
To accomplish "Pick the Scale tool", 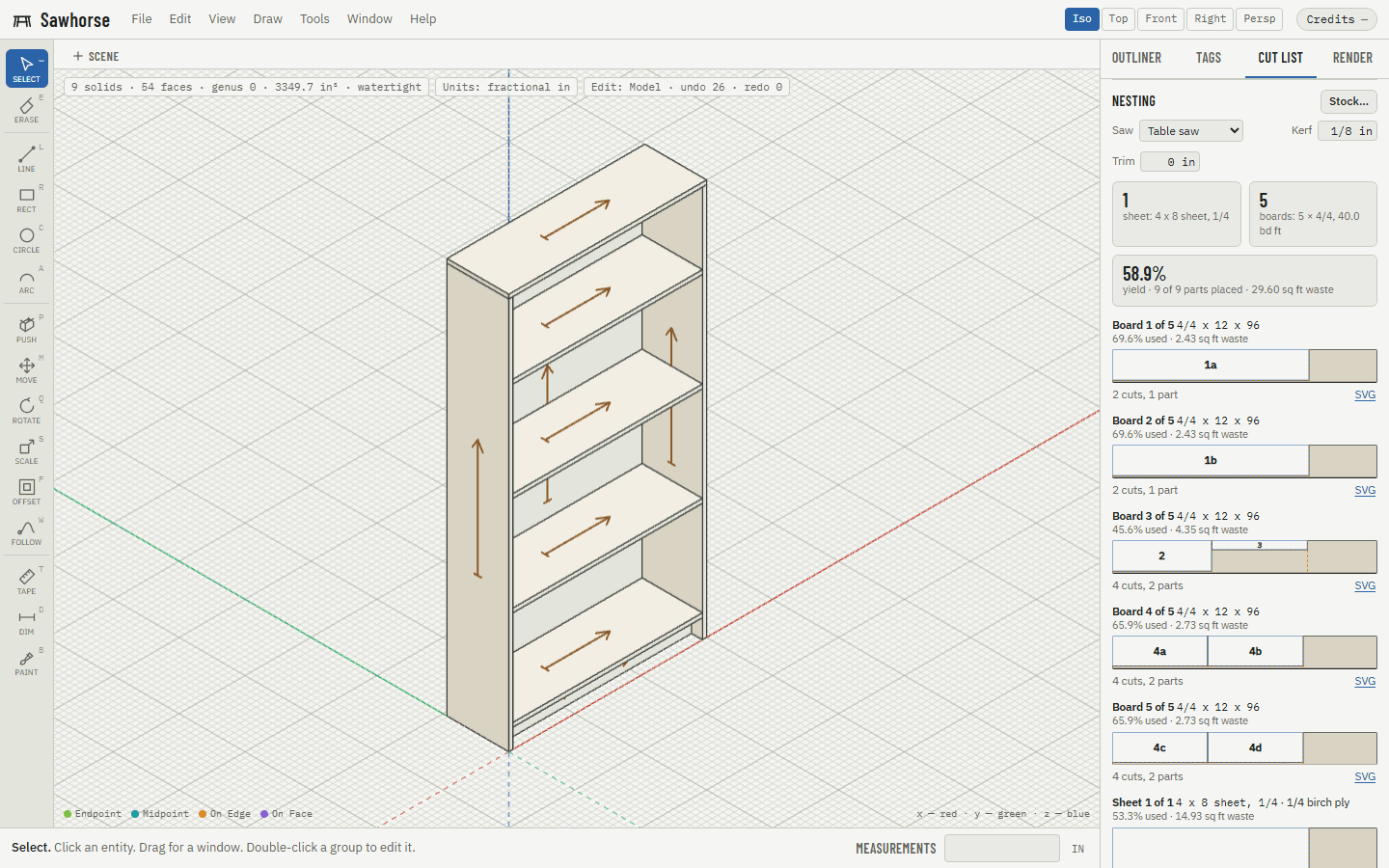I will [26, 450].
